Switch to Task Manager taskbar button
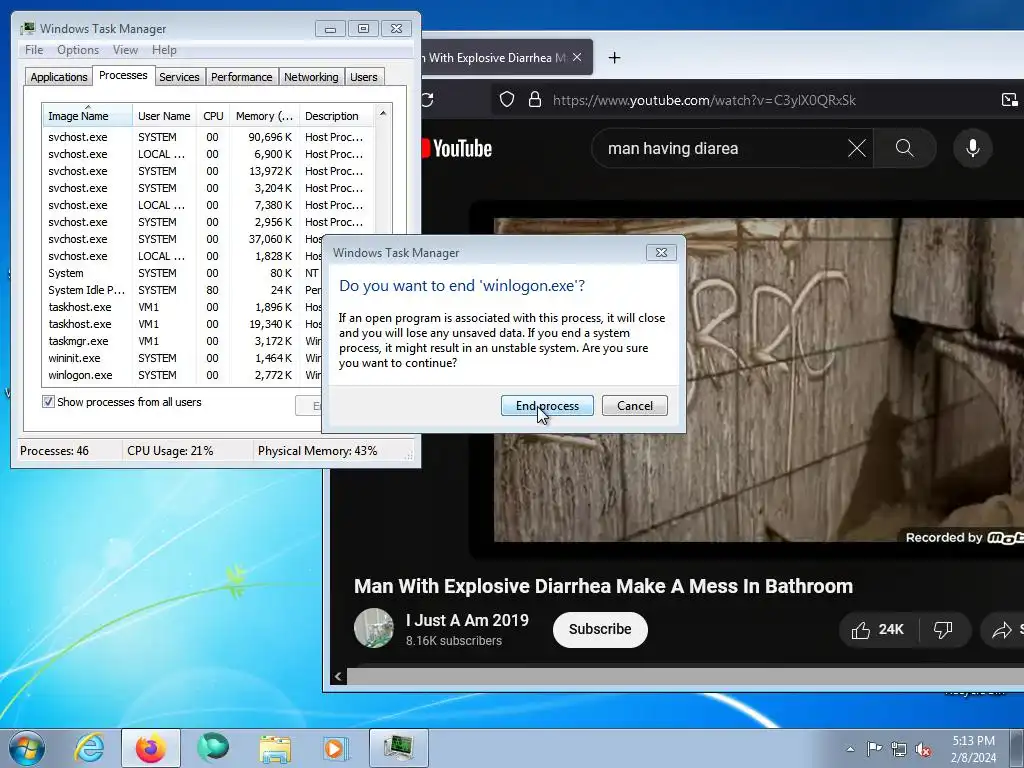 coord(399,748)
